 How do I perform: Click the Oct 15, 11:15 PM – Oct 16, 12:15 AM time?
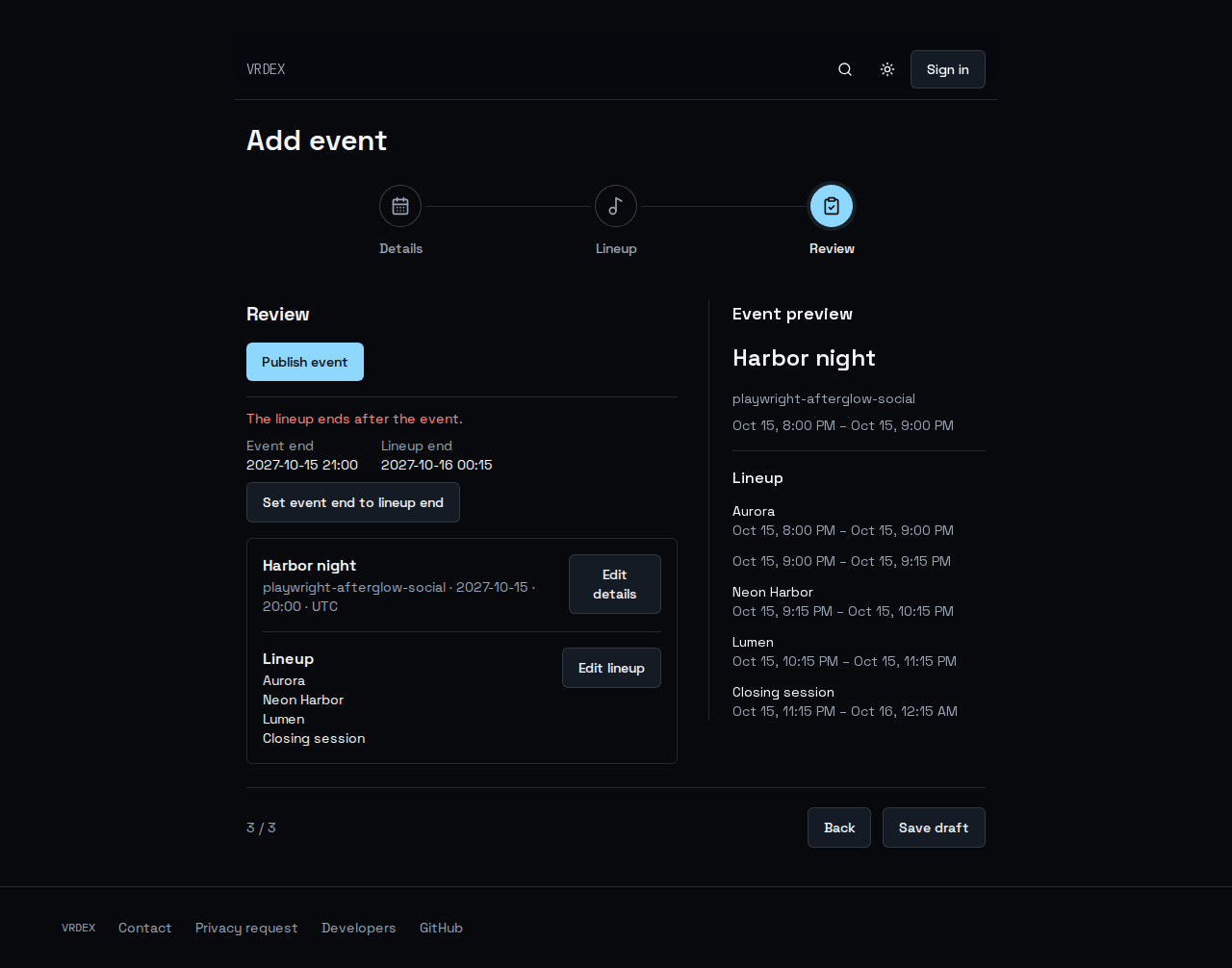[x=845, y=711]
